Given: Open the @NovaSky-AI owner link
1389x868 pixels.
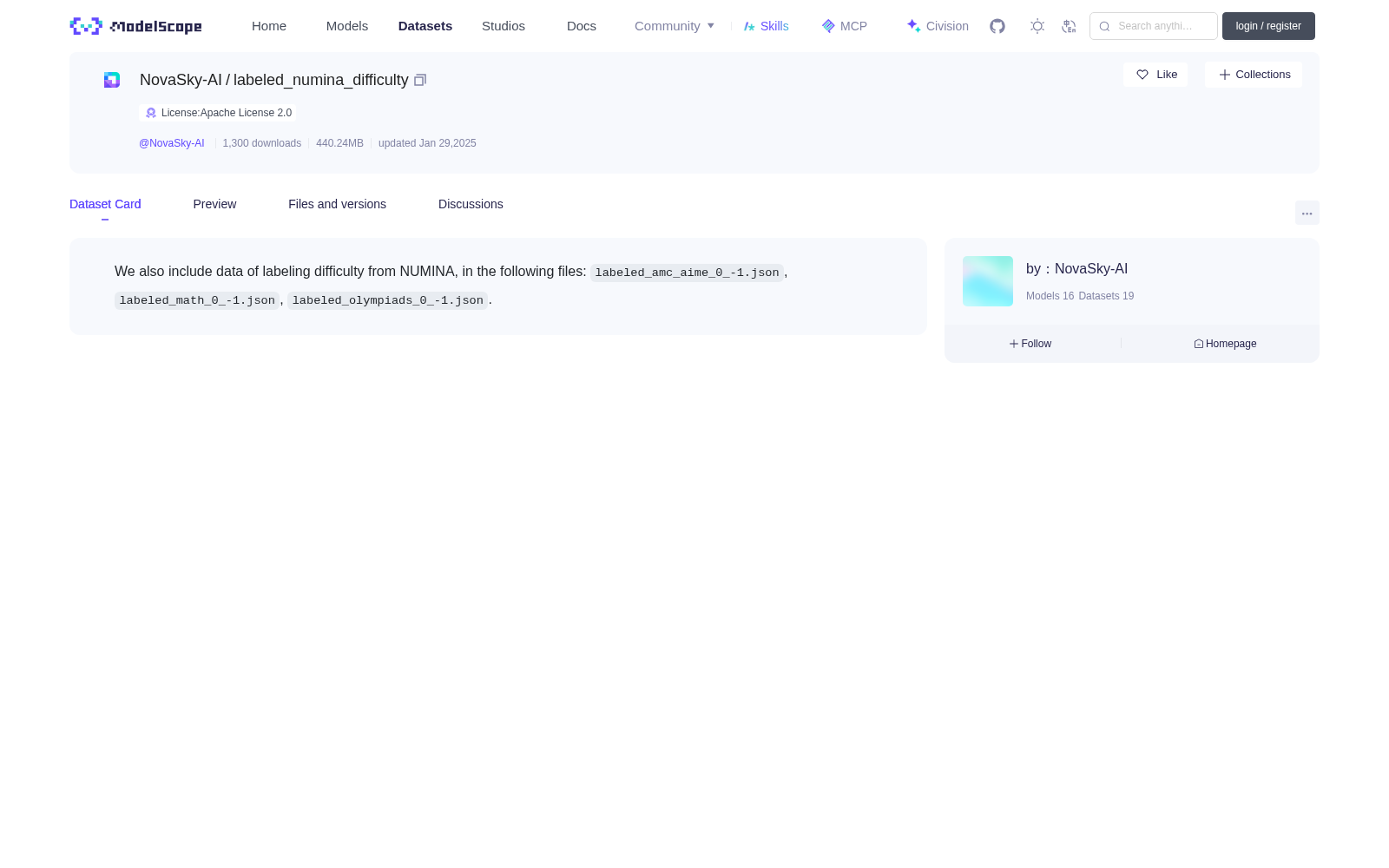Looking at the screenshot, I should click(172, 143).
